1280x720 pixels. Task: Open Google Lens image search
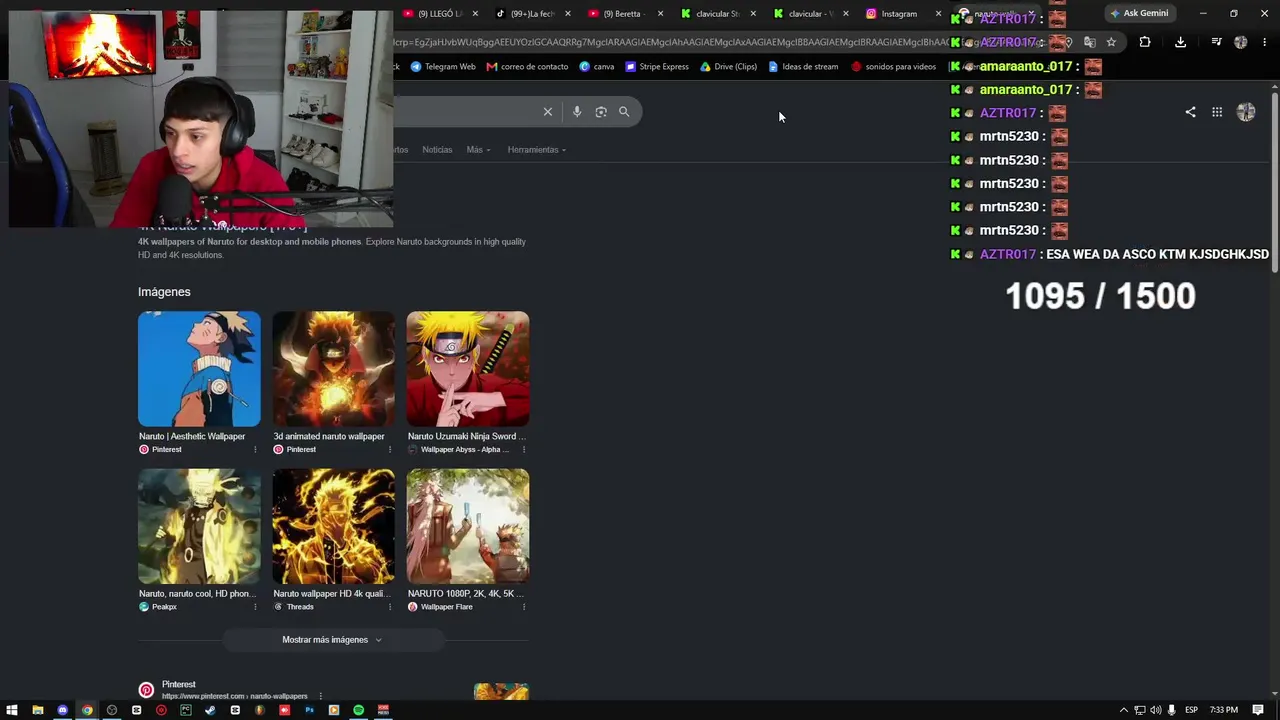coord(601,112)
